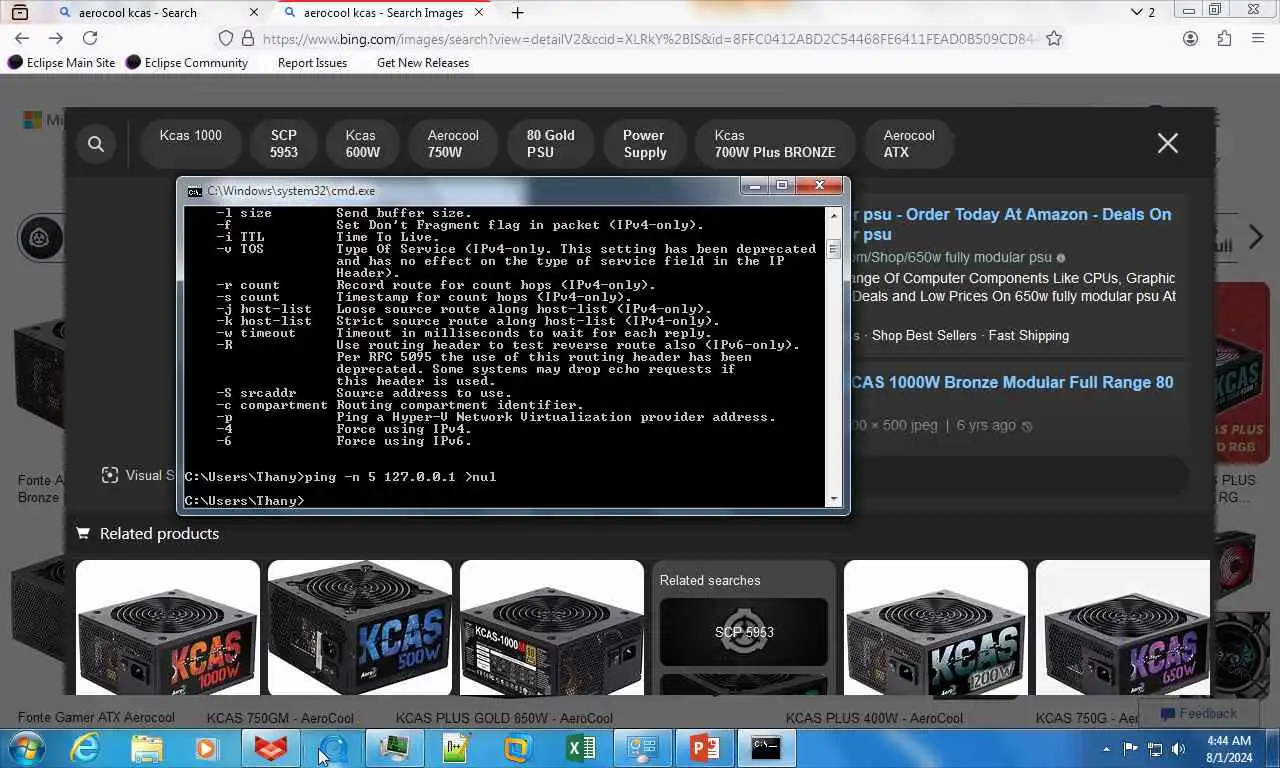Open the red fox-shaped taskbar application

[x=270, y=748]
